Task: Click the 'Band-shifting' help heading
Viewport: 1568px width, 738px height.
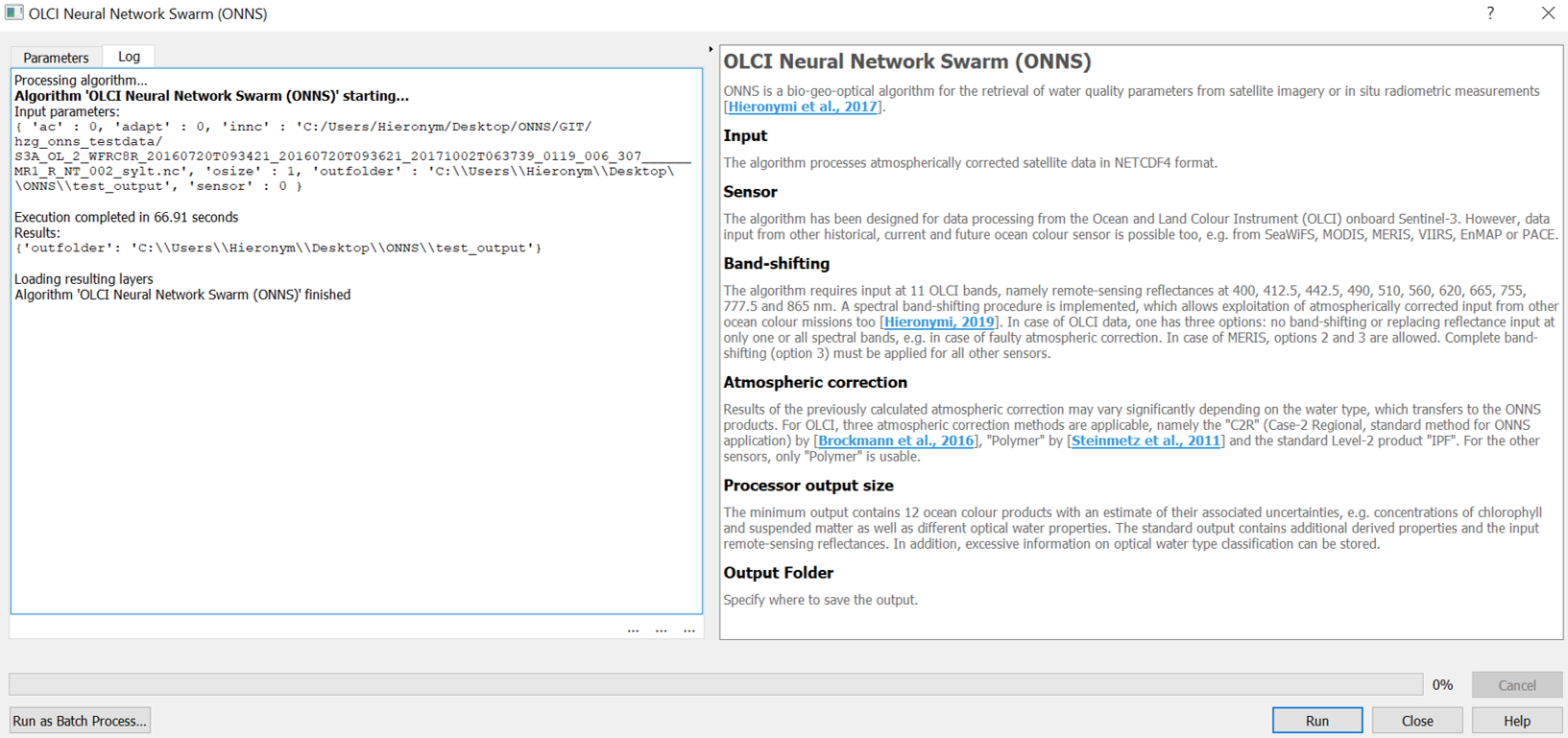Action: [x=776, y=264]
